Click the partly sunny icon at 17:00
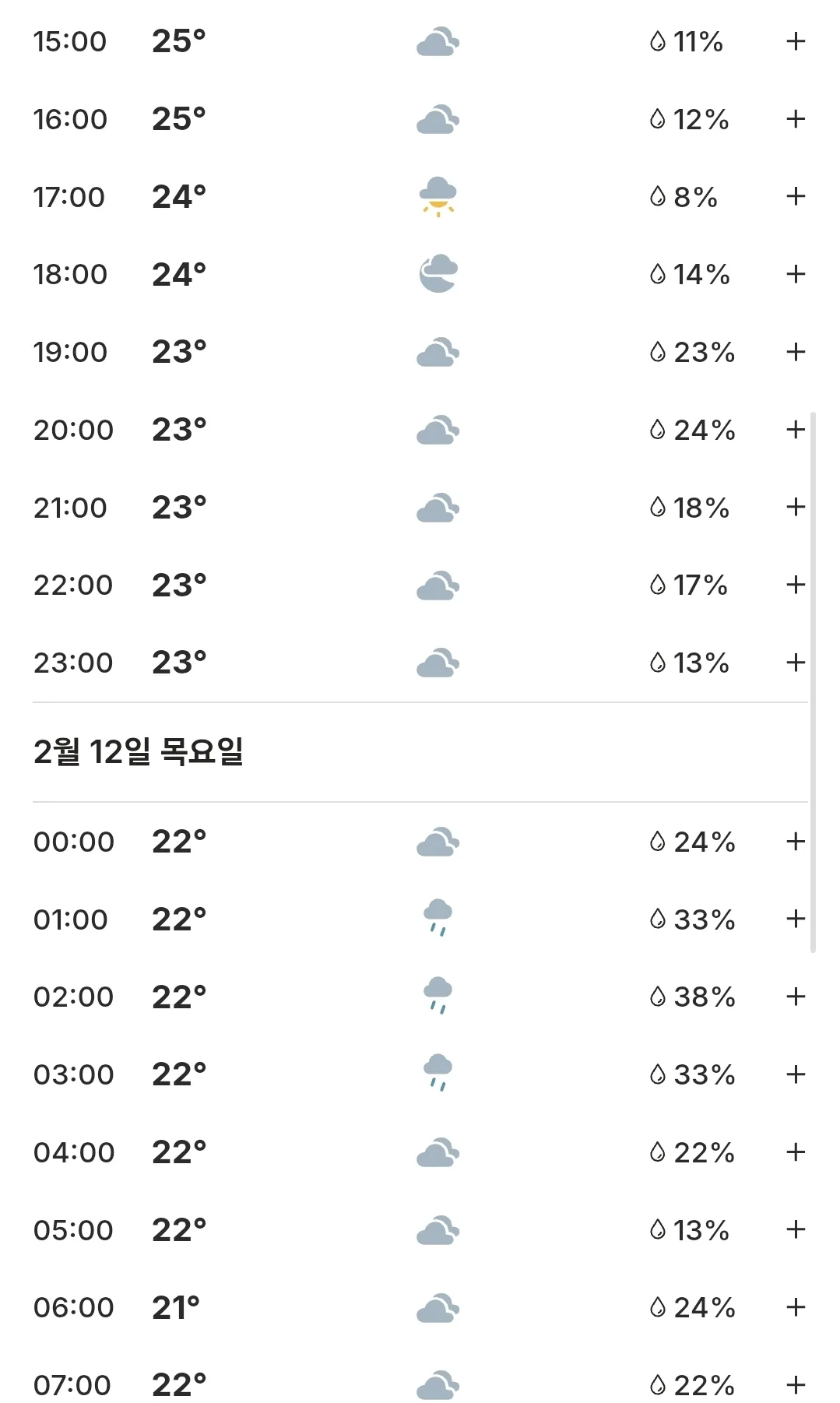The height and width of the screenshot is (1403, 840). click(x=438, y=197)
